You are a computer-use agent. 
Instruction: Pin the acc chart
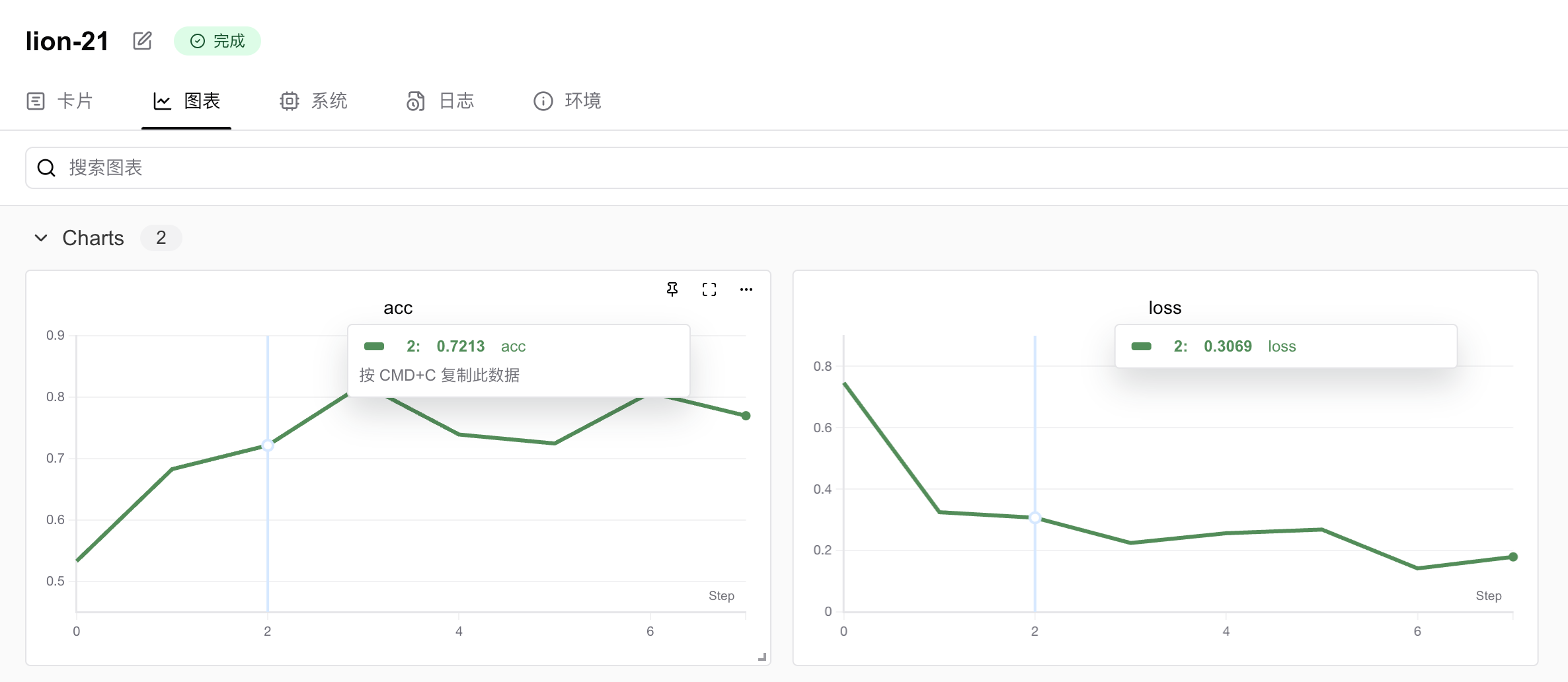(x=672, y=289)
